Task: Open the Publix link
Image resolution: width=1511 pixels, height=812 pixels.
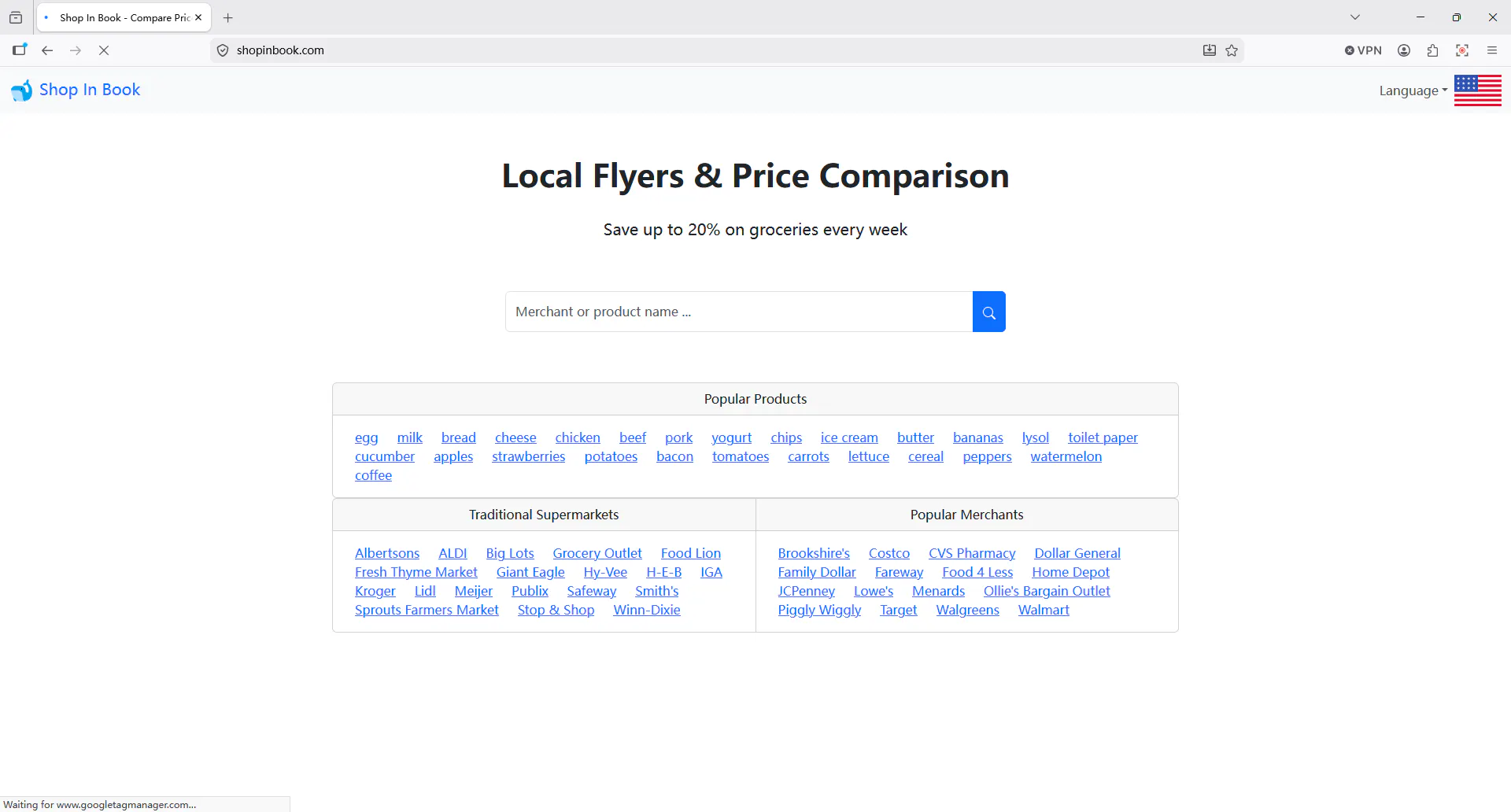Action: (530, 591)
